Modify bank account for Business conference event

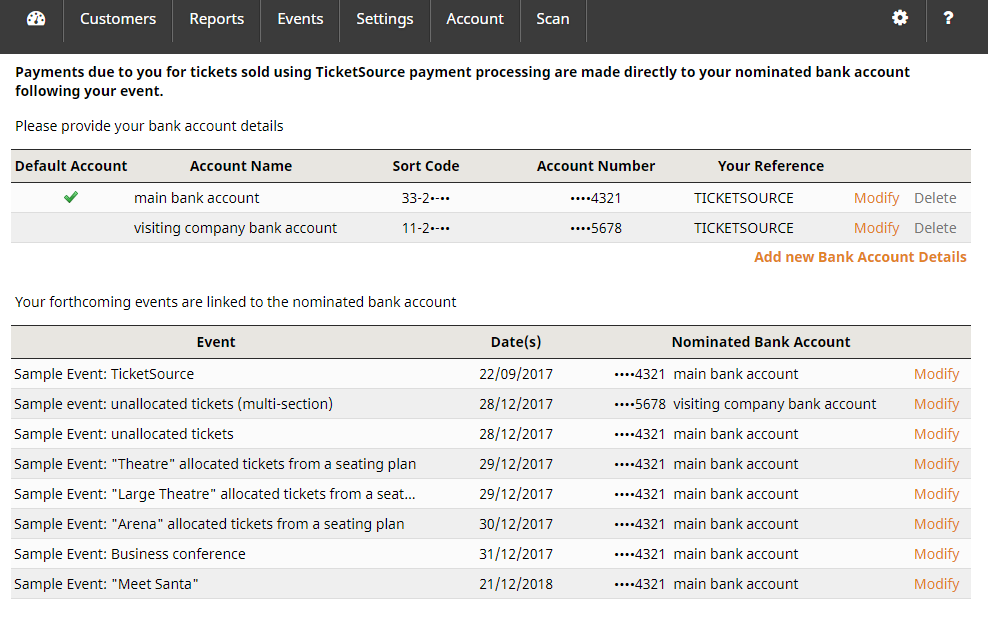point(936,554)
